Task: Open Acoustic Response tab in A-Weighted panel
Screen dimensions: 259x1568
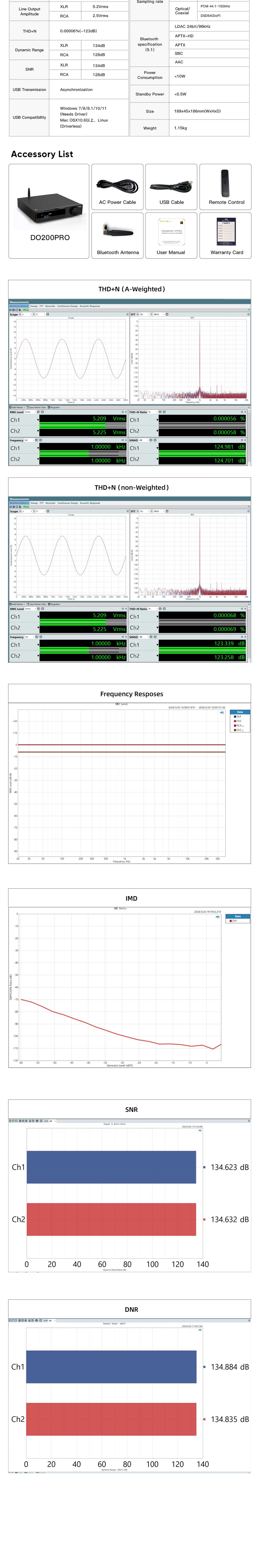Action: (90, 306)
